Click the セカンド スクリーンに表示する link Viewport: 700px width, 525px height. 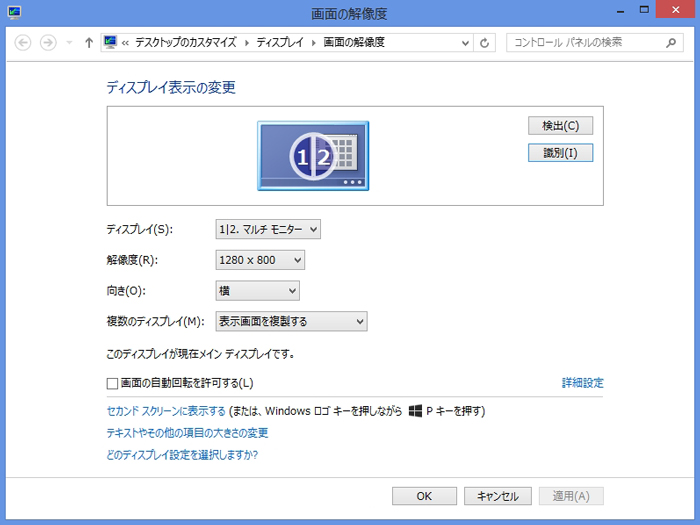pos(166,411)
